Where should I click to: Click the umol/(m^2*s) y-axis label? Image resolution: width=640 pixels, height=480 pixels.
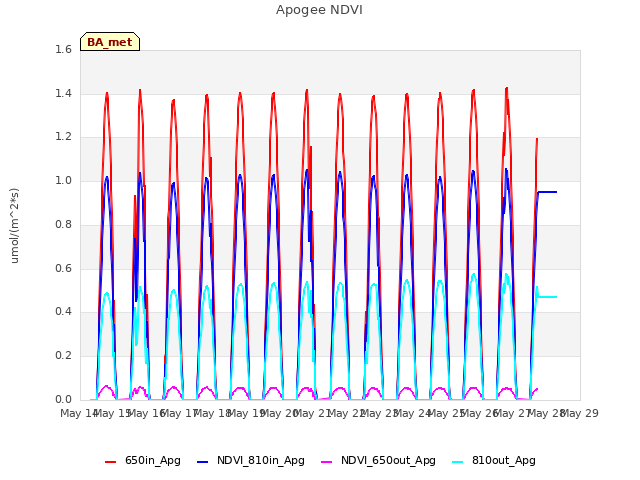[x=14, y=225]
